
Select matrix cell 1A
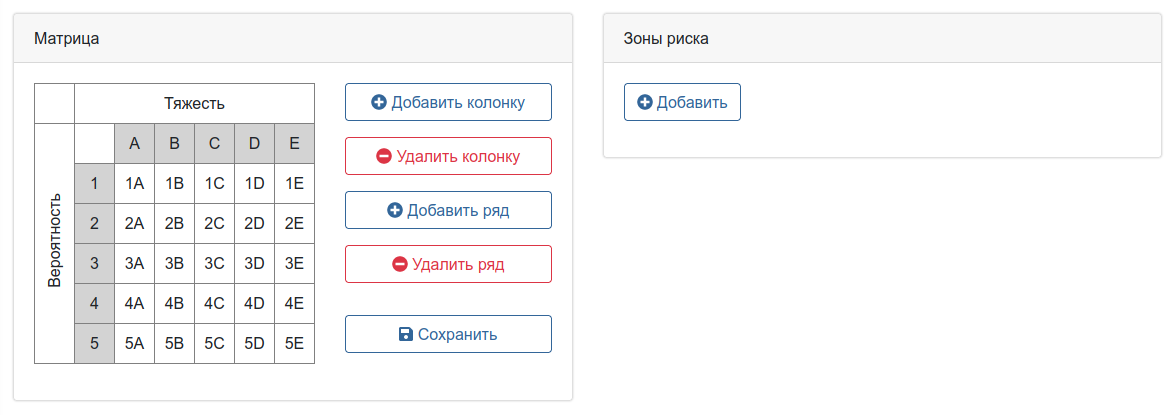click(x=135, y=184)
